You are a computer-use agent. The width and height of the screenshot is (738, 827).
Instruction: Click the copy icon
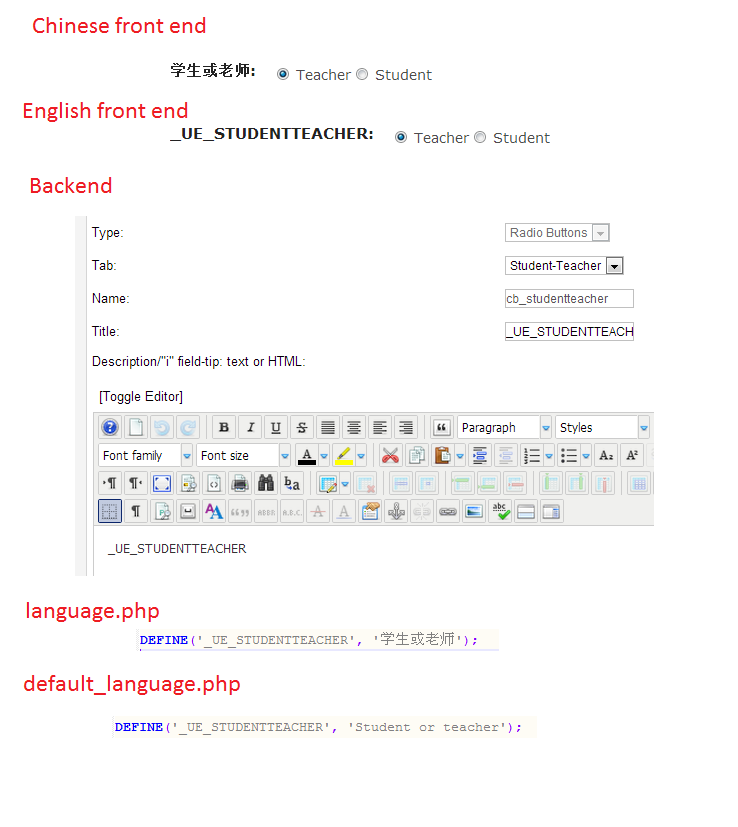coord(417,455)
